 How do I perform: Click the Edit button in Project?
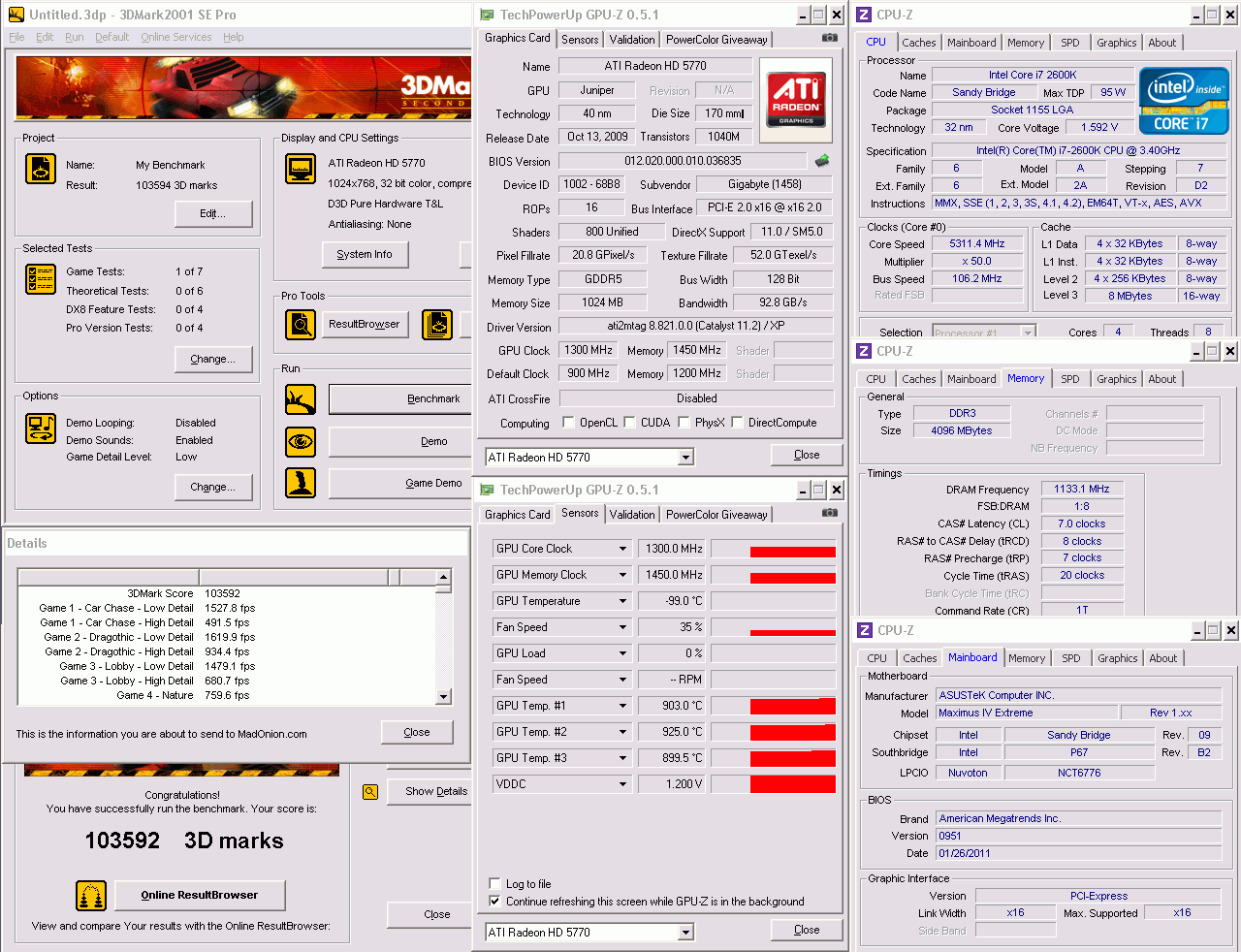tap(213, 213)
